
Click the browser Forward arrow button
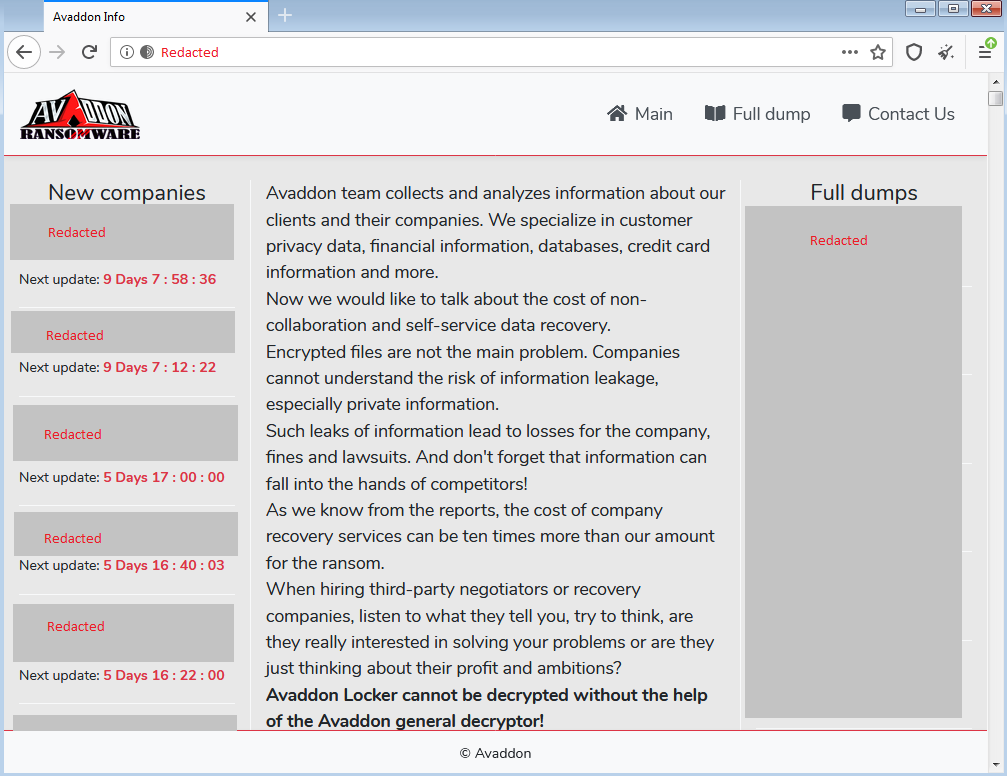click(x=58, y=52)
